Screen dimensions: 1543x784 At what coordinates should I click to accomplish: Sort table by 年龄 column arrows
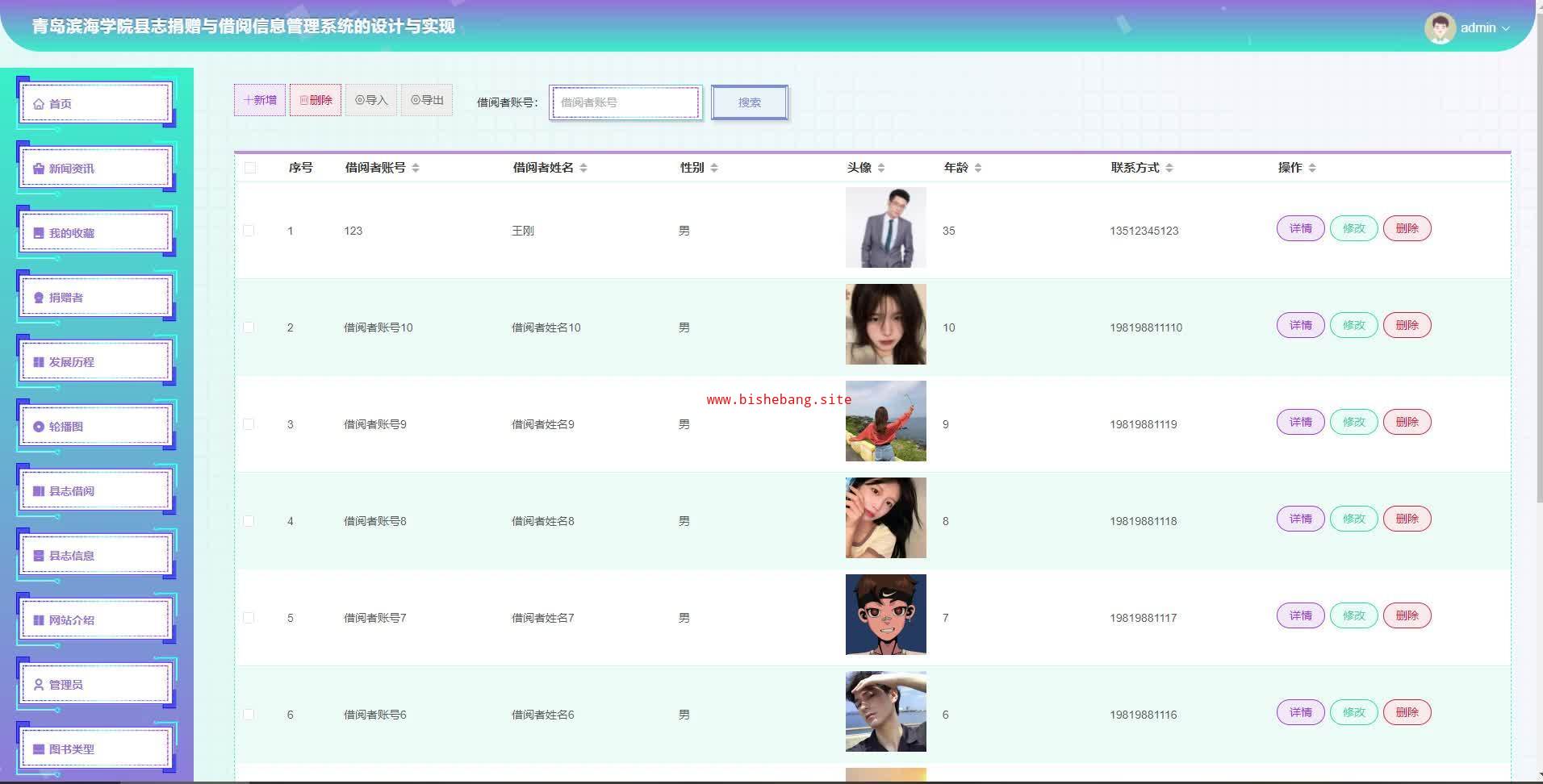(x=978, y=168)
